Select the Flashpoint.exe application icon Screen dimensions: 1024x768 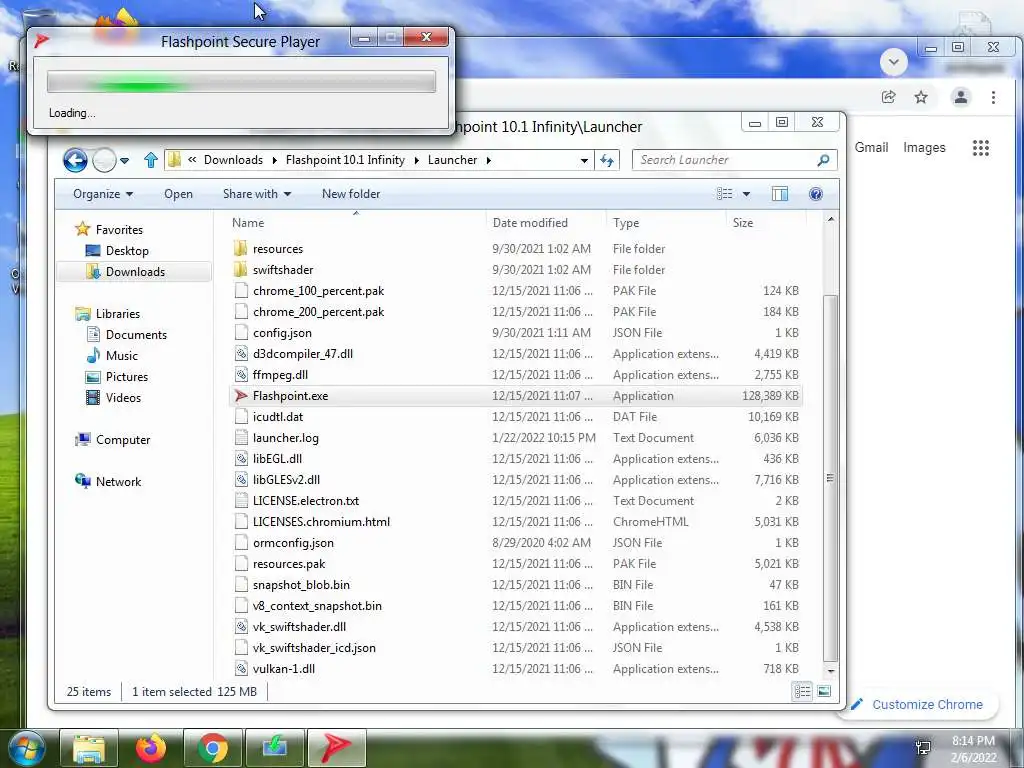tap(241, 396)
